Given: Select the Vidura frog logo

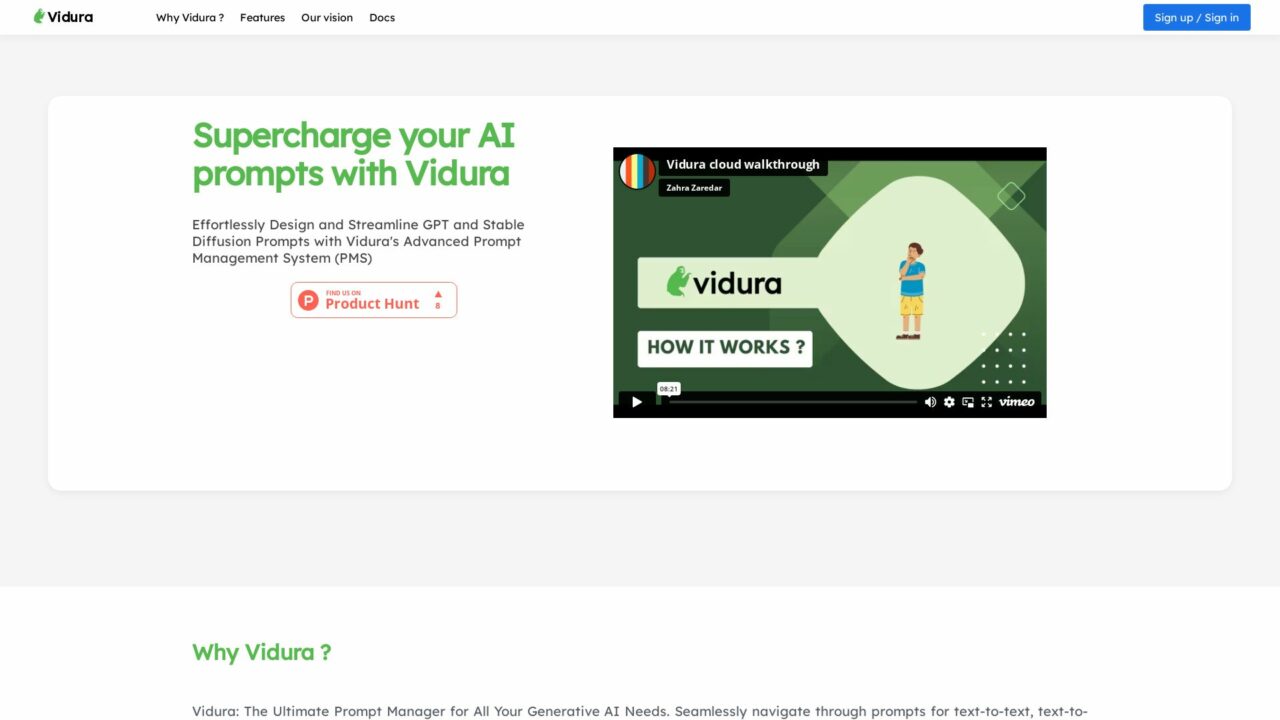Looking at the screenshot, I should click(37, 16).
